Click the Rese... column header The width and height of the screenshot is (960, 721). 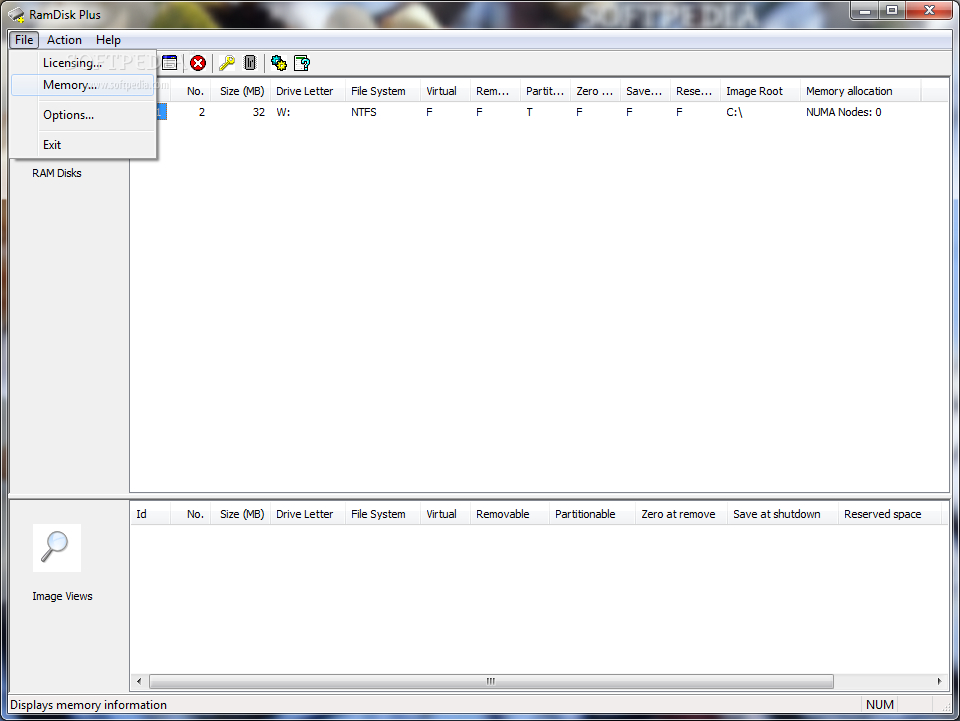[696, 91]
